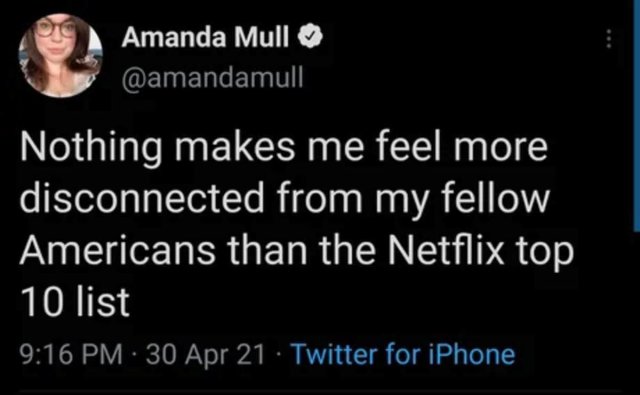
Task: Open the tweet's three-dot more options menu
Action: [609, 39]
